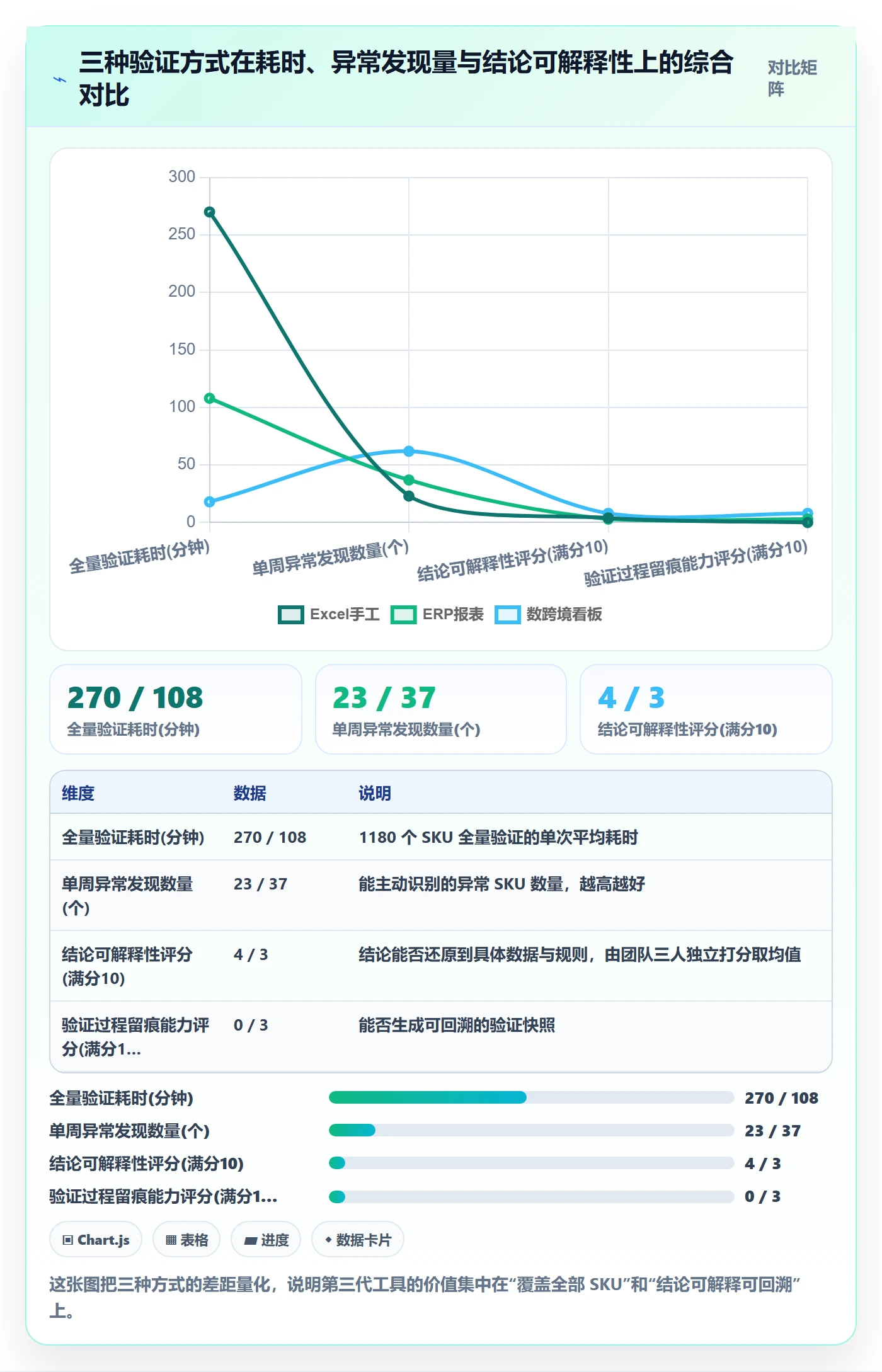
Task: Click the lightning bolt icon beside the title
Action: click(x=60, y=80)
